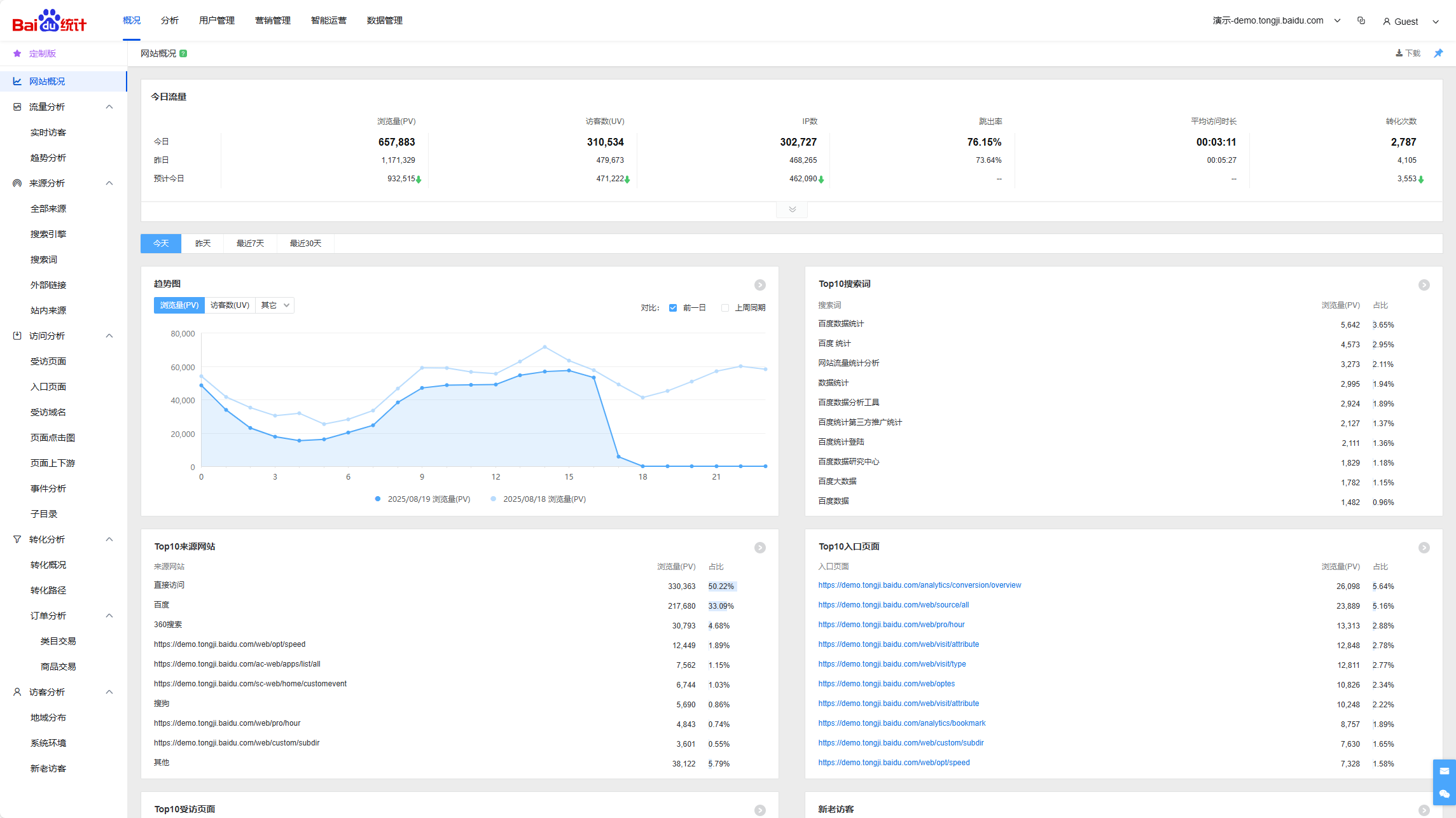Click the 访客分析 person icon
The width and height of the screenshot is (1456, 818).
click(17, 692)
